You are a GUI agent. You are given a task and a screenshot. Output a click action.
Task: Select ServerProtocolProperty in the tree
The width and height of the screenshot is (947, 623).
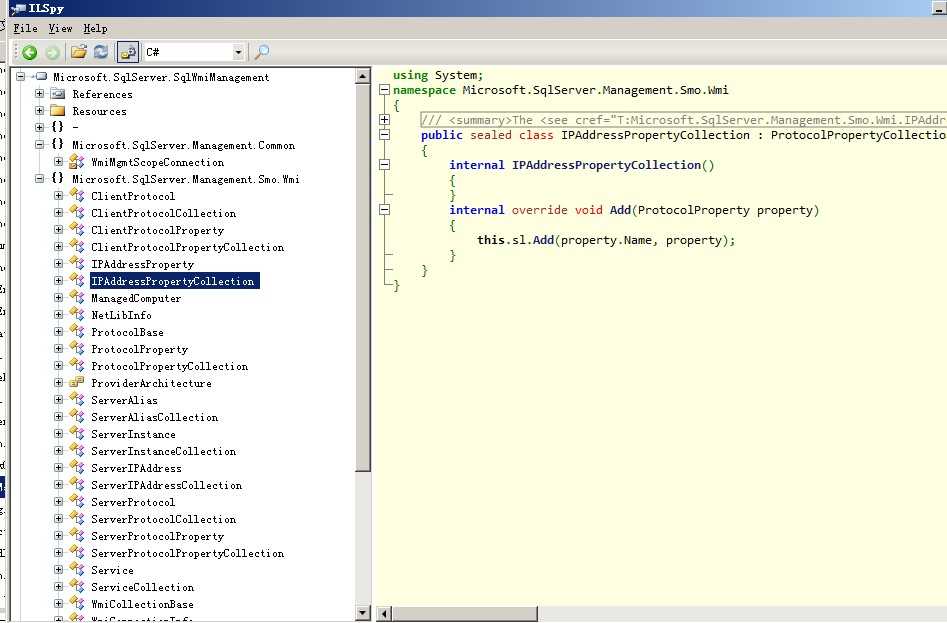pos(158,536)
